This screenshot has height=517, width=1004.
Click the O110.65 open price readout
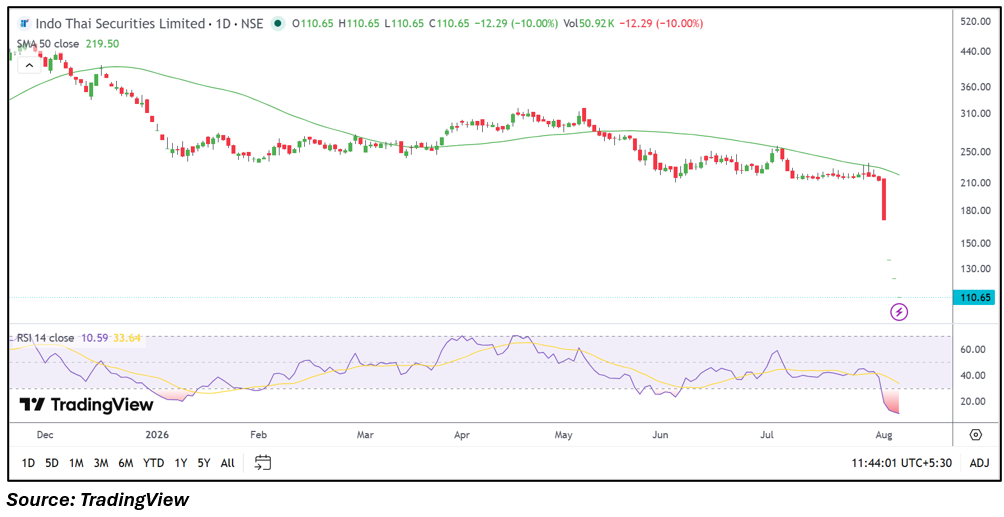(x=313, y=24)
